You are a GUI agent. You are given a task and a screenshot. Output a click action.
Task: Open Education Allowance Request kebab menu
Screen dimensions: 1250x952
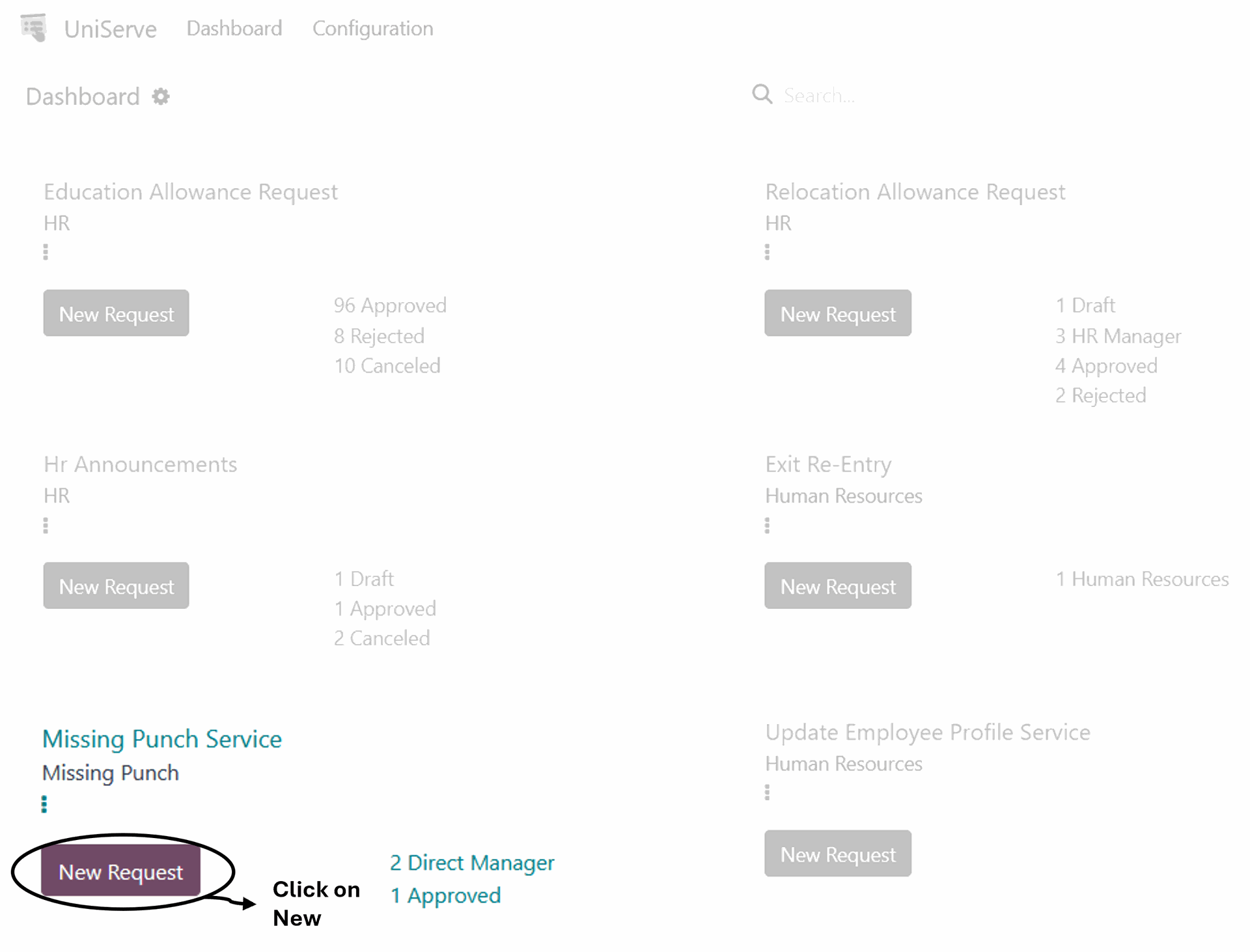(x=46, y=252)
